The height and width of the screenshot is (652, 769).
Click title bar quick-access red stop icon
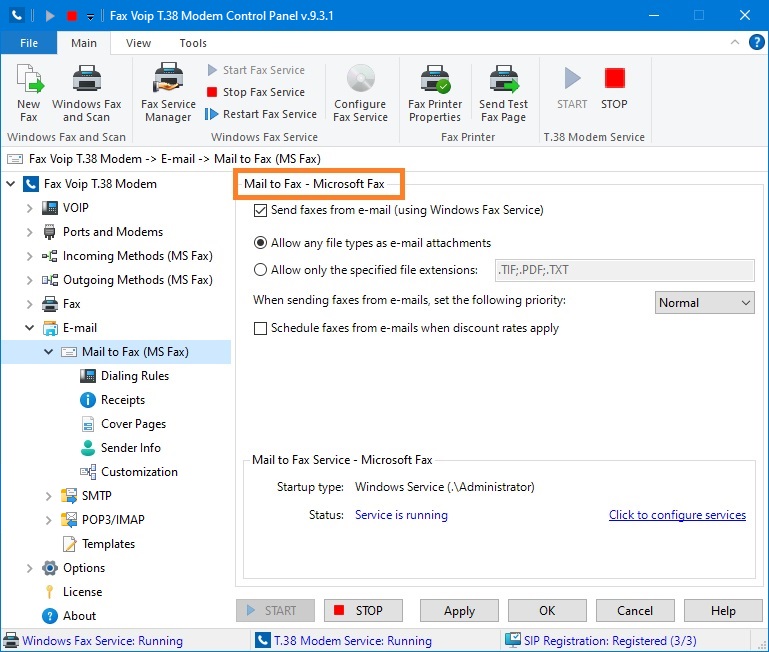72,16
